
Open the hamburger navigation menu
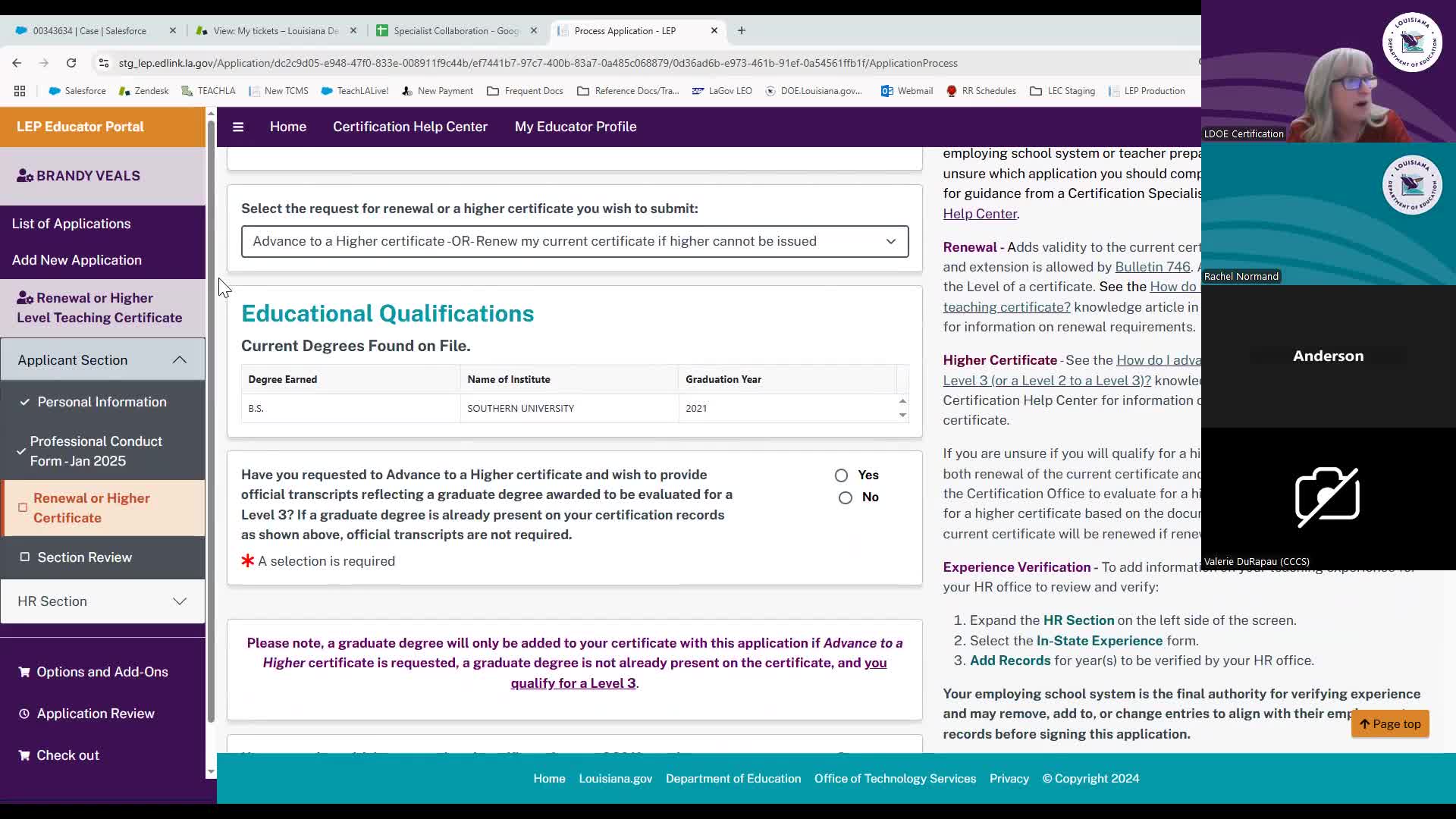[238, 127]
